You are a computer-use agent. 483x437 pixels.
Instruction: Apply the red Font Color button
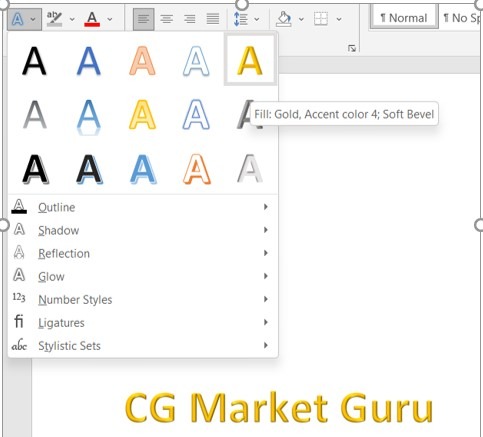click(x=92, y=19)
